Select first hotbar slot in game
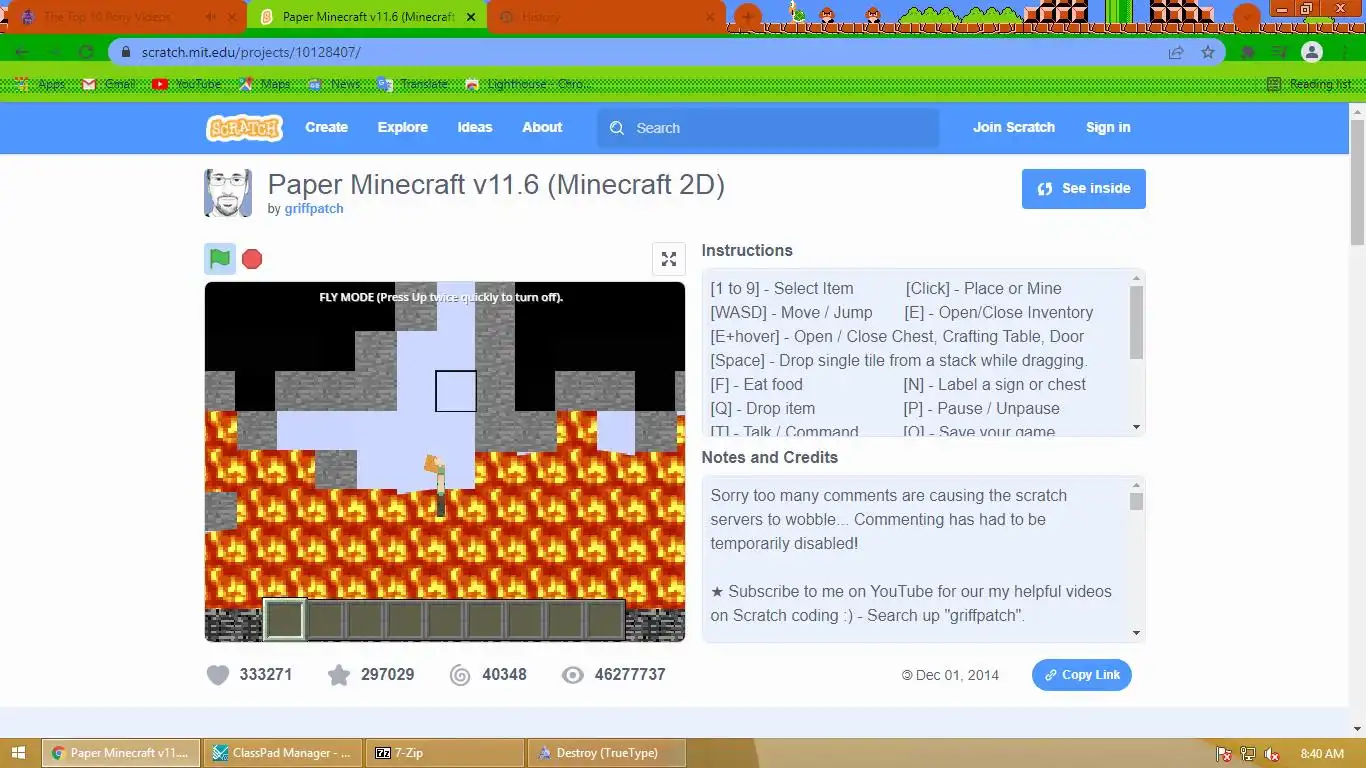The height and width of the screenshot is (768, 1366). tap(285, 620)
